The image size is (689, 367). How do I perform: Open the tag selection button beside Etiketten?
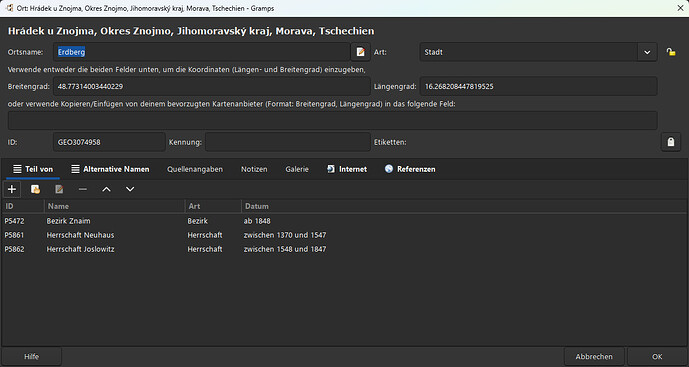point(671,142)
